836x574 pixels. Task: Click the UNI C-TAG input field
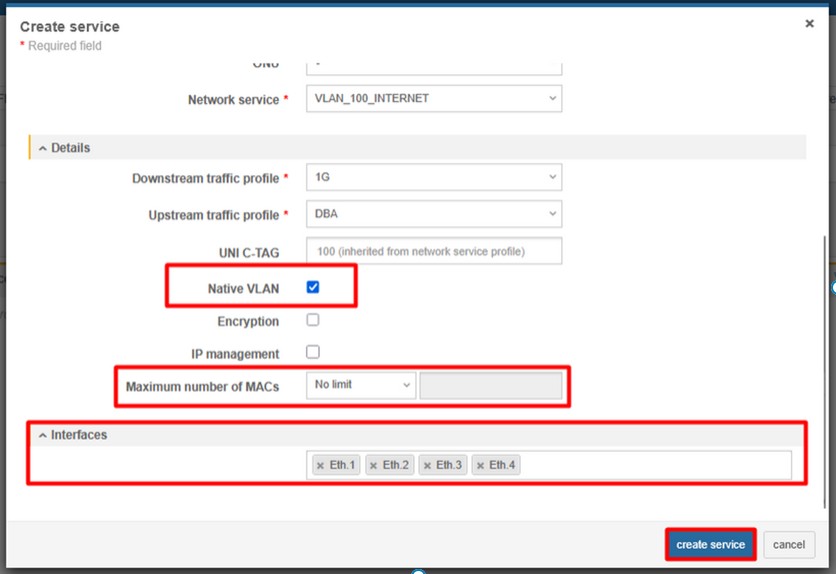click(433, 251)
